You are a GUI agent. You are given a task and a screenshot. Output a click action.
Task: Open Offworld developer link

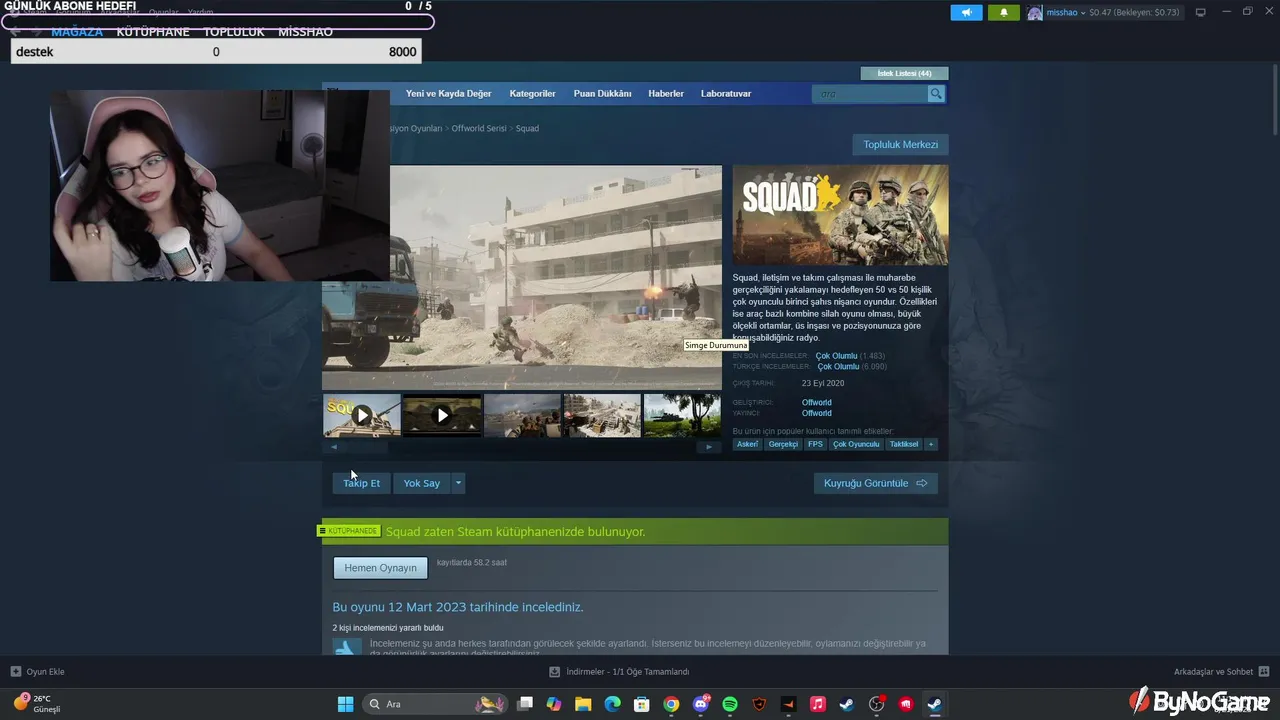coord(816,403)
